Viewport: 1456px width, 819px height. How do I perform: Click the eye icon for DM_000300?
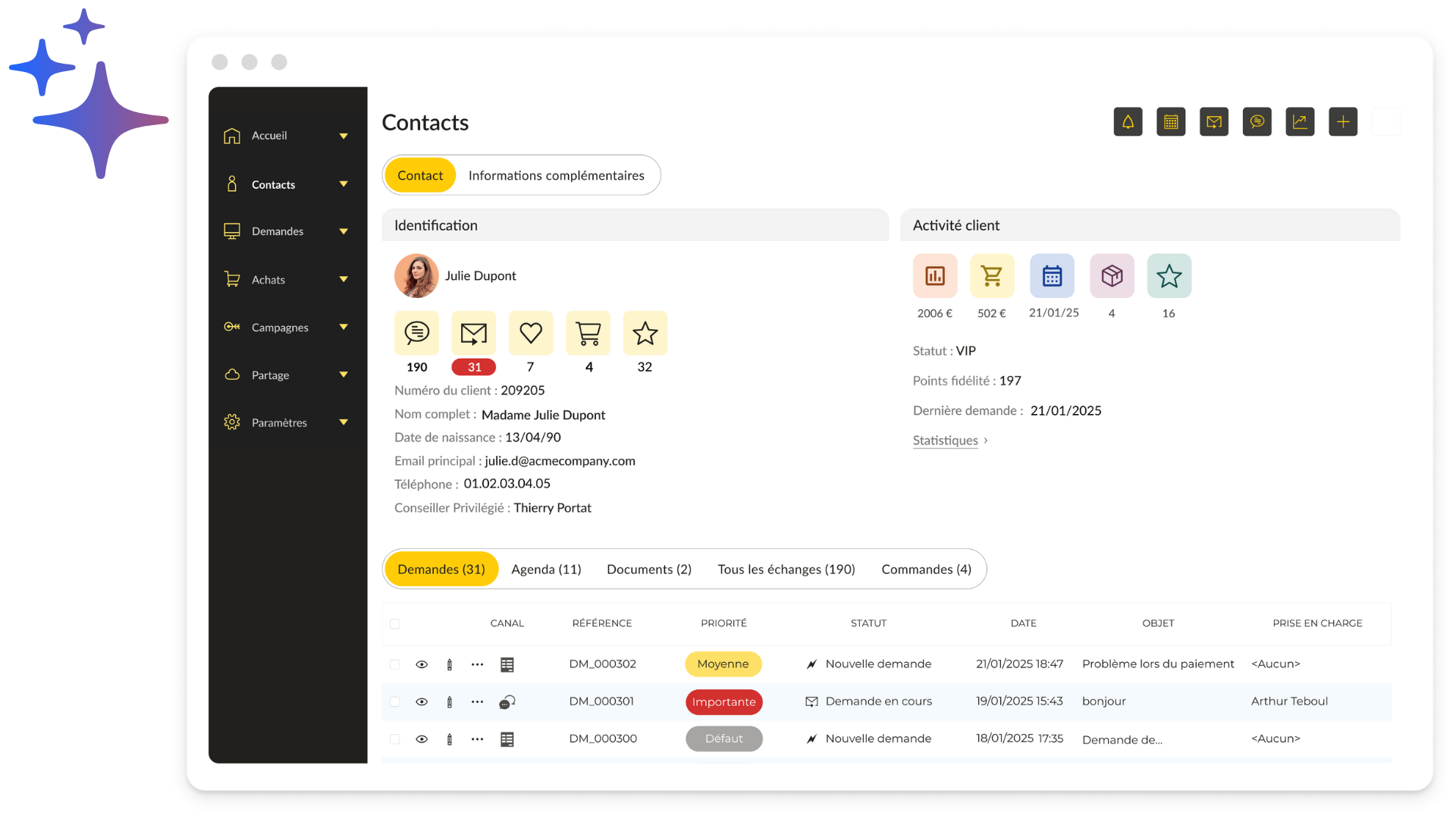click(x=422, y=739)
